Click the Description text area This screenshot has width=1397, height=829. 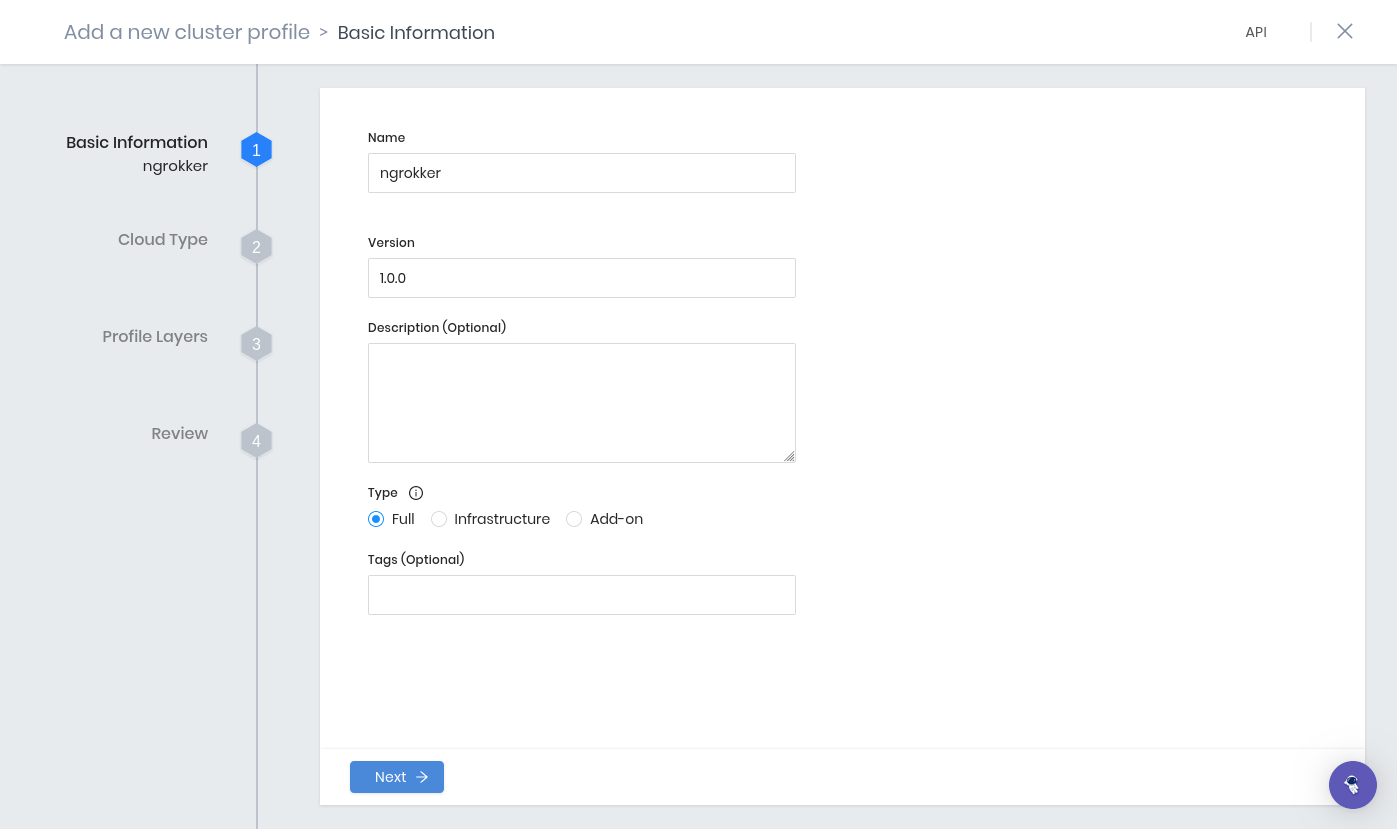[581, 400]
